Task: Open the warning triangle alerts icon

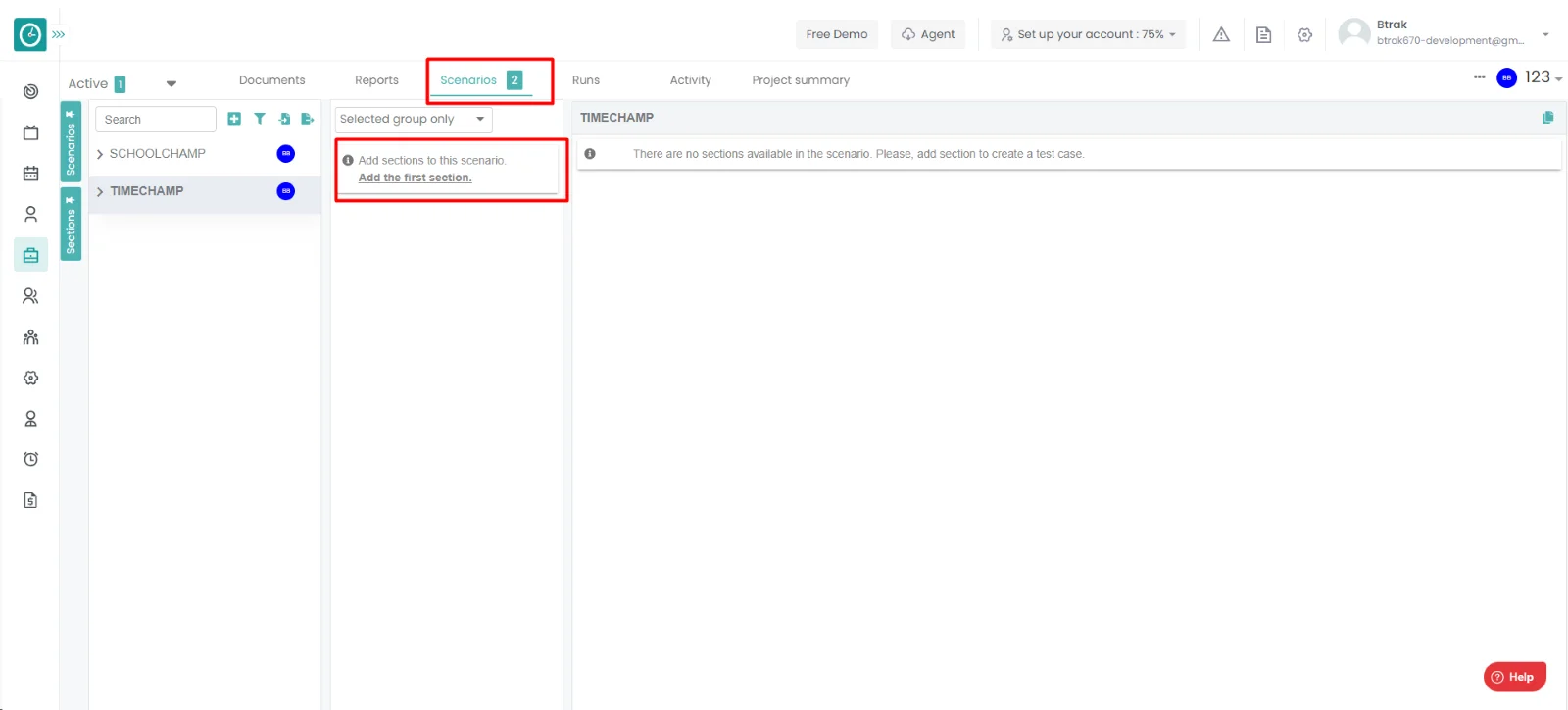Action: point(1221,34)
